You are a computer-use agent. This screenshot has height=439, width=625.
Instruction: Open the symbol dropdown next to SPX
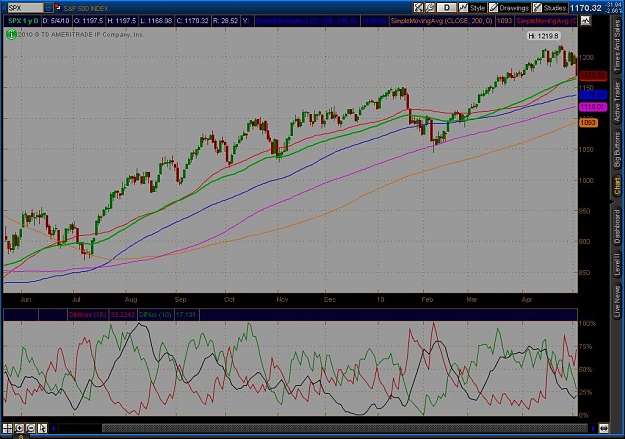pyautogui.click(x=48, y=8)
